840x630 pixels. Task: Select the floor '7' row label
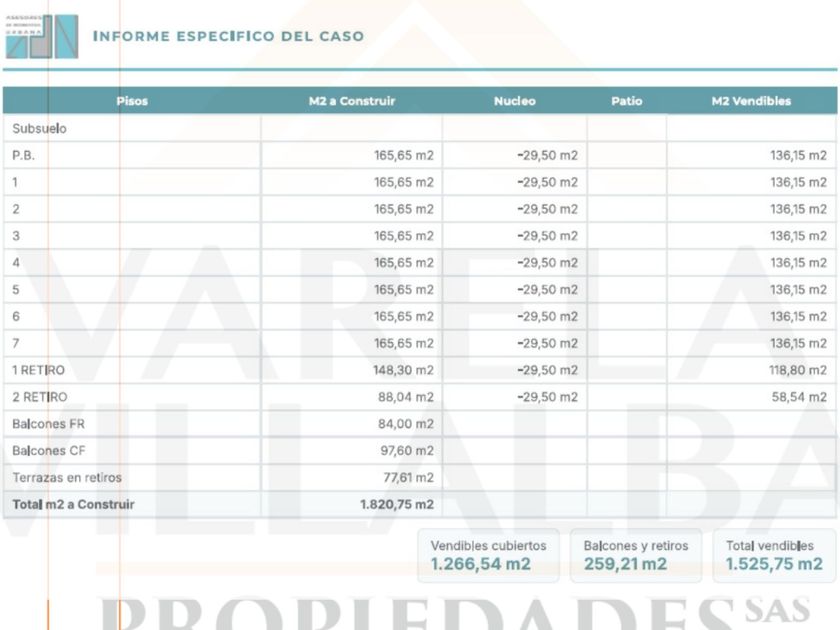tap(16, 343)
